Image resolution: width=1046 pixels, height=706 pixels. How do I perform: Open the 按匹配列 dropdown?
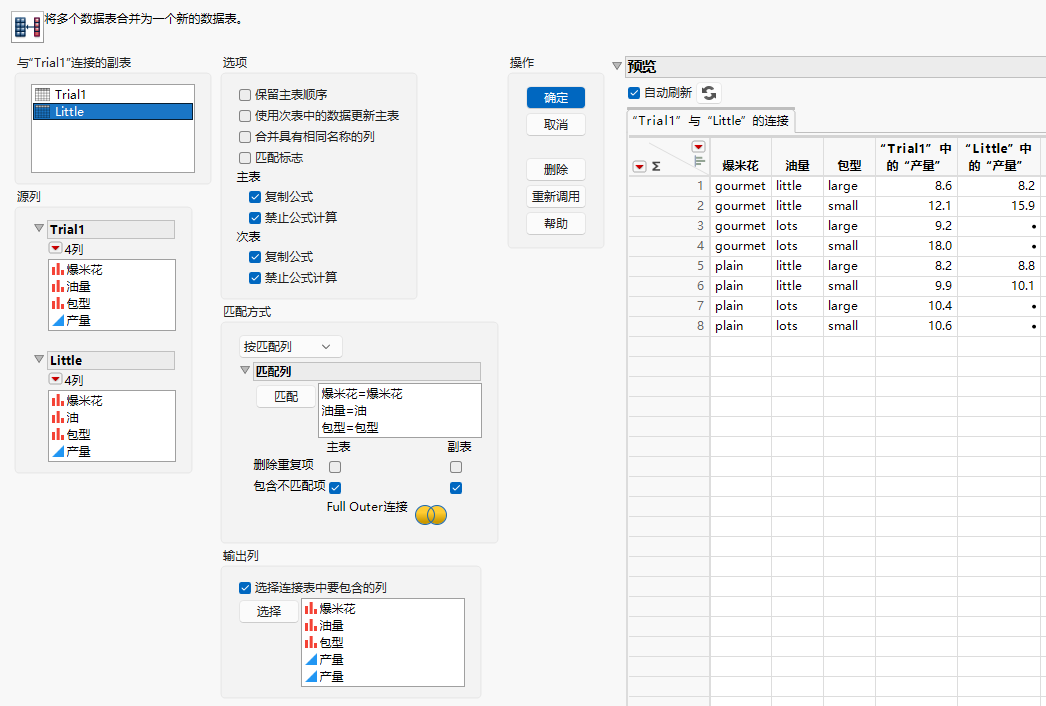tap(290, 346)
